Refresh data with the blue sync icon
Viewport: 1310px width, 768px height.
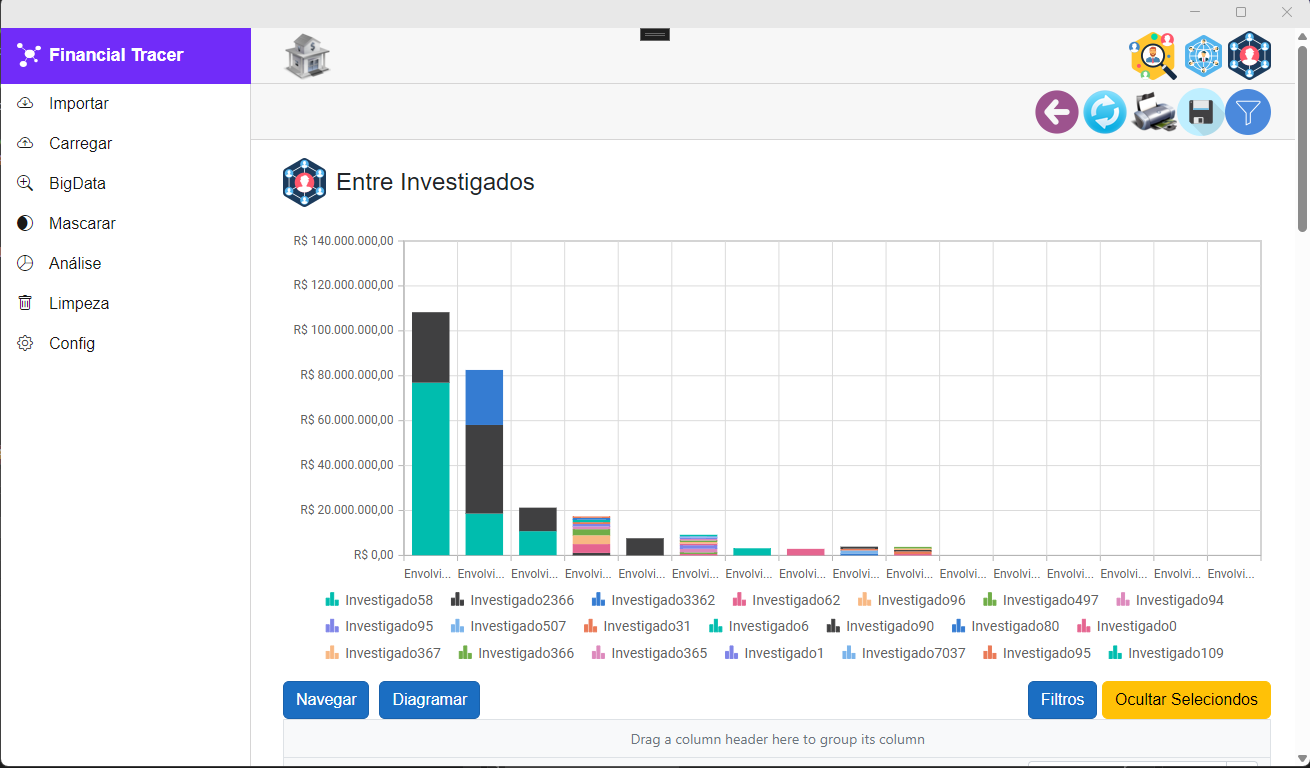pos(1105,112)
